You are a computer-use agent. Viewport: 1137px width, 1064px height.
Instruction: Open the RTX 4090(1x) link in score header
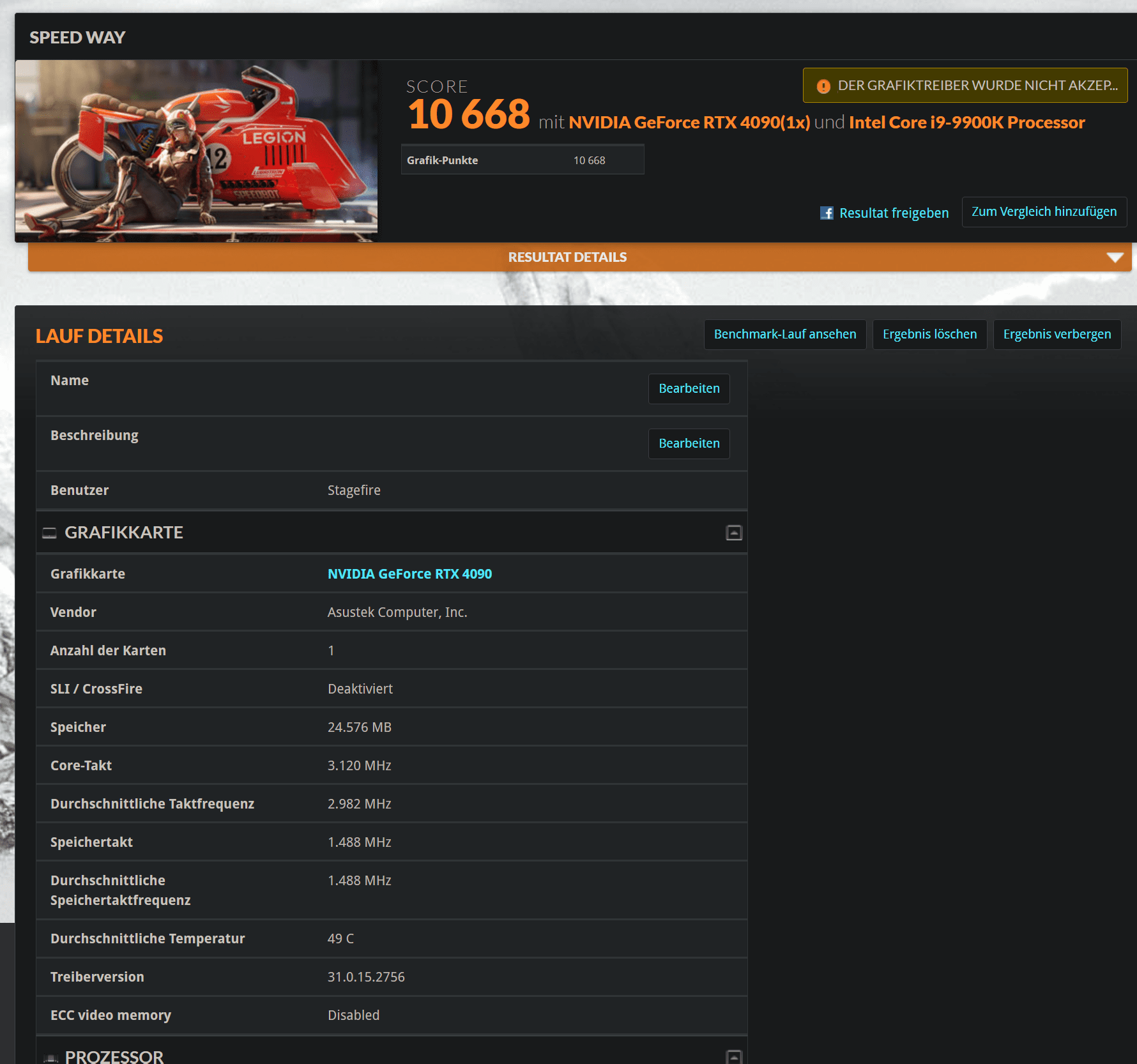[x=689, y=123]
